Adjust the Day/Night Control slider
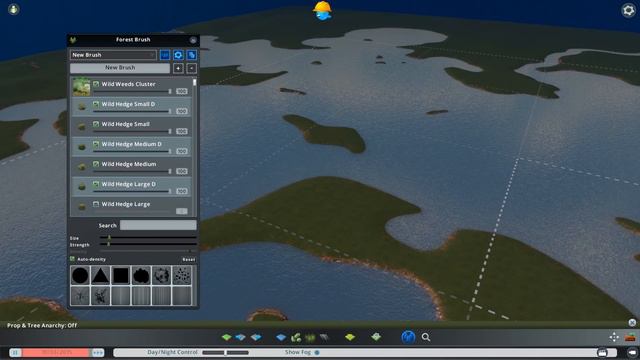This screenshot has width=640, height=360. (225, 352)
